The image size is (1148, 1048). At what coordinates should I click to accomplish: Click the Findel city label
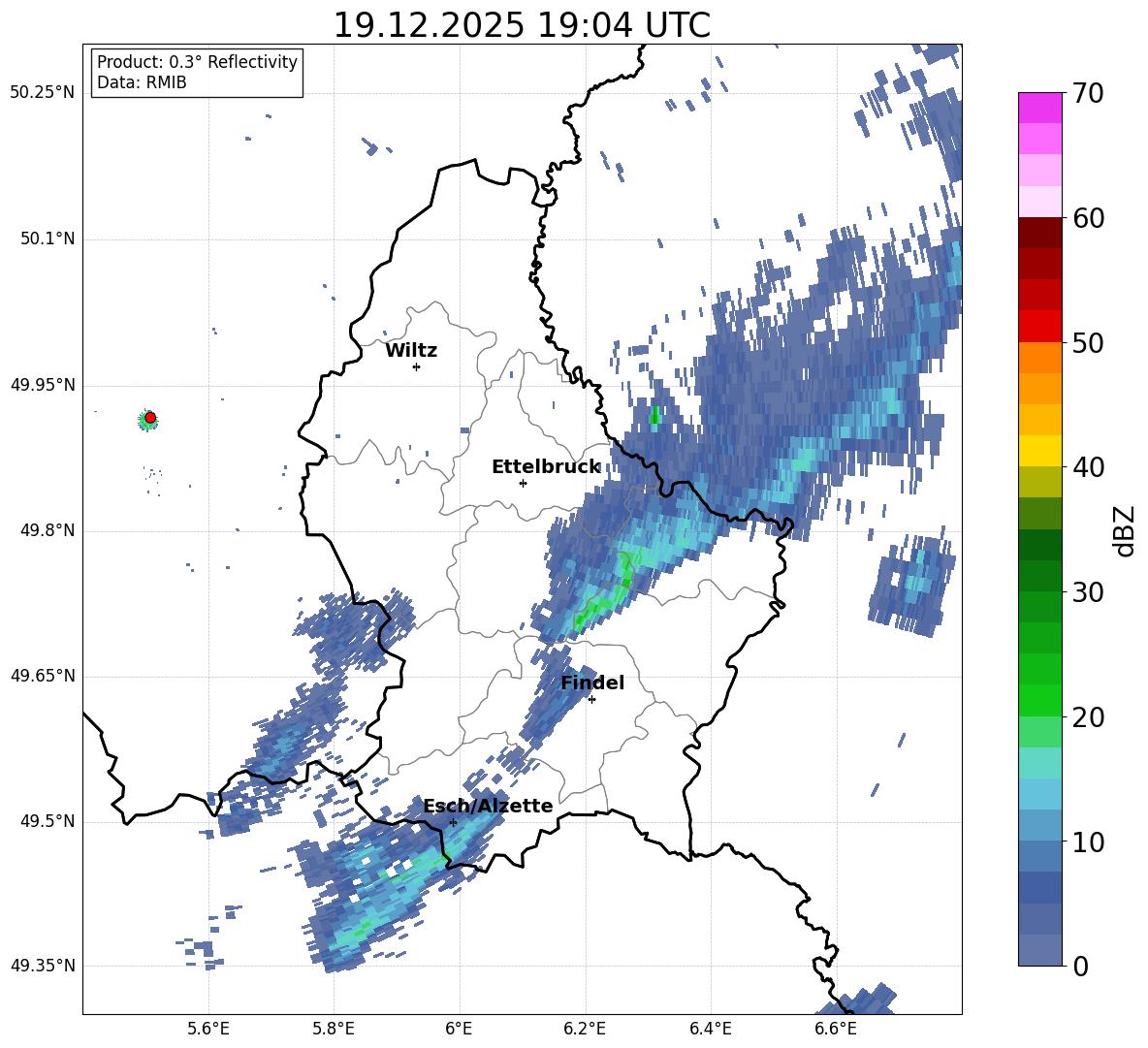click(x=592, y=683)
